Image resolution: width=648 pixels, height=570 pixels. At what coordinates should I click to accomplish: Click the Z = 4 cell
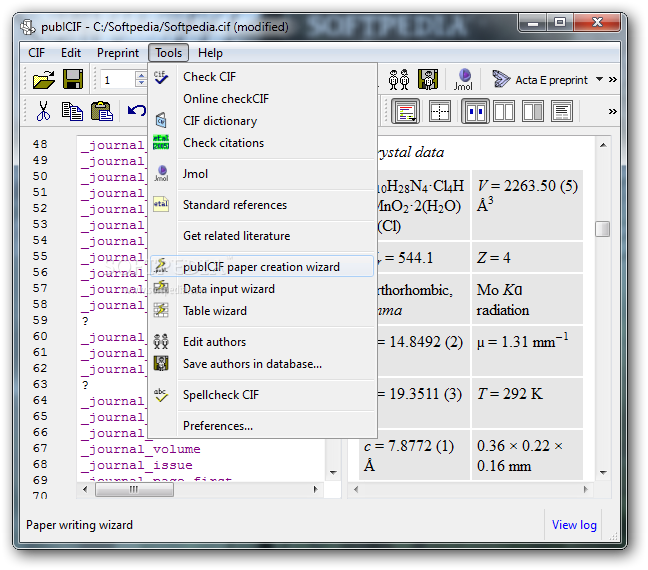tap(527, 258)
